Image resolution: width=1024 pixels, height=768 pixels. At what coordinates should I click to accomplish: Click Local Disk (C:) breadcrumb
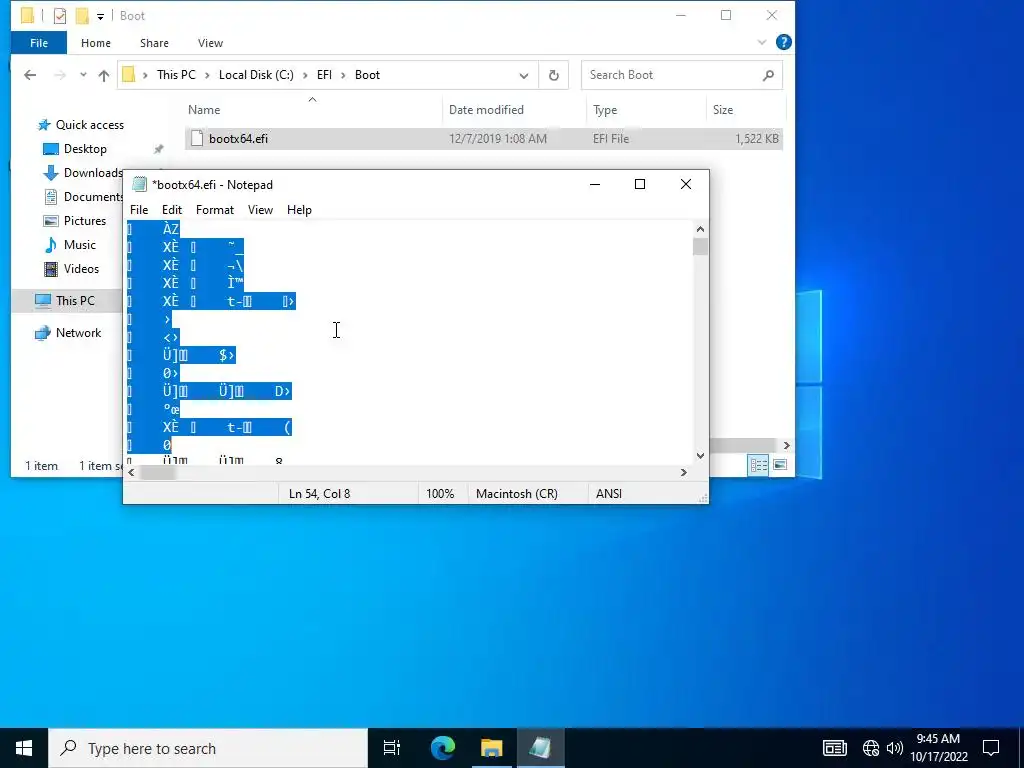point(256,75)
